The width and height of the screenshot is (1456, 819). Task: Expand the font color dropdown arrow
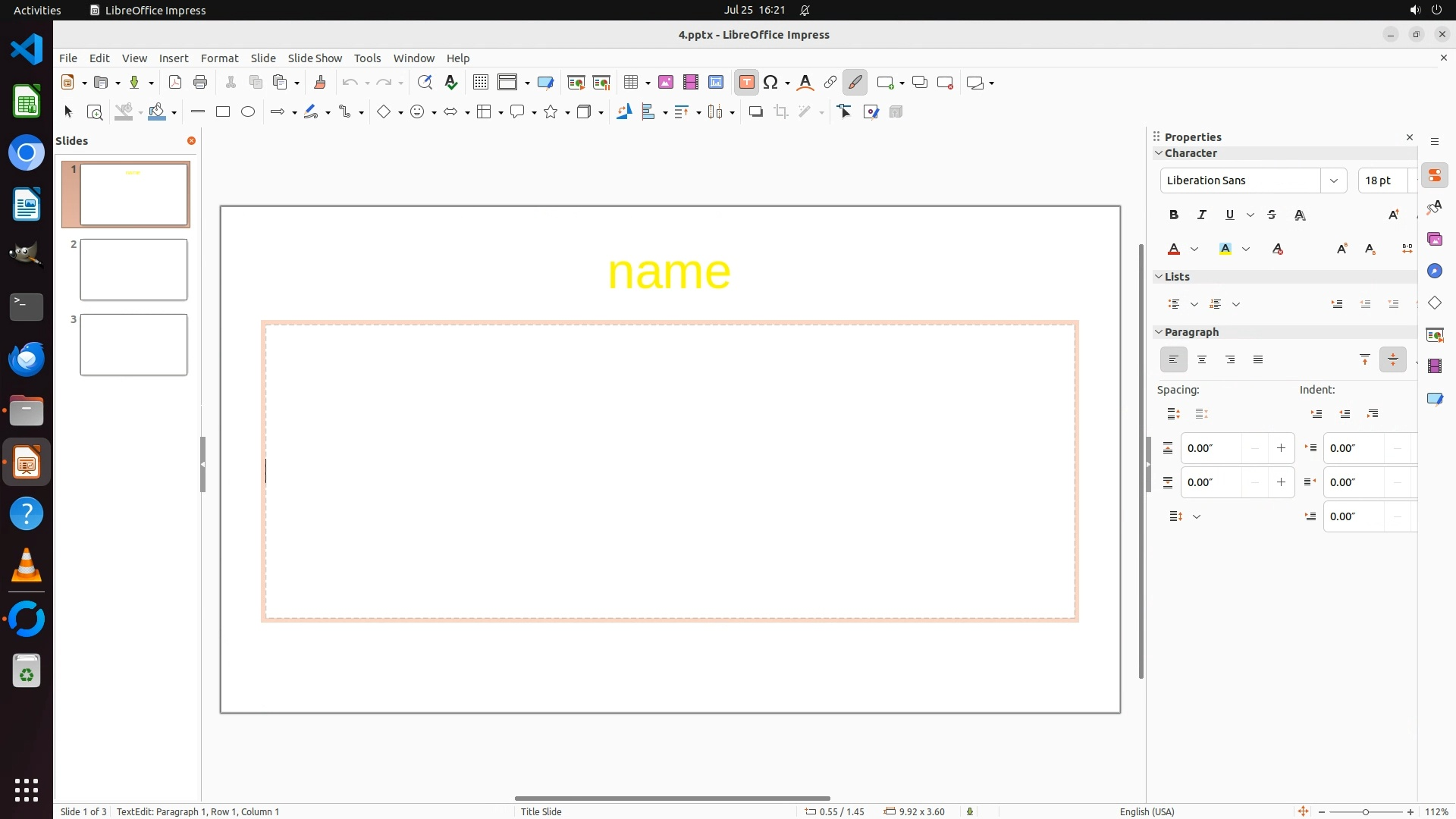[1194, 249]
